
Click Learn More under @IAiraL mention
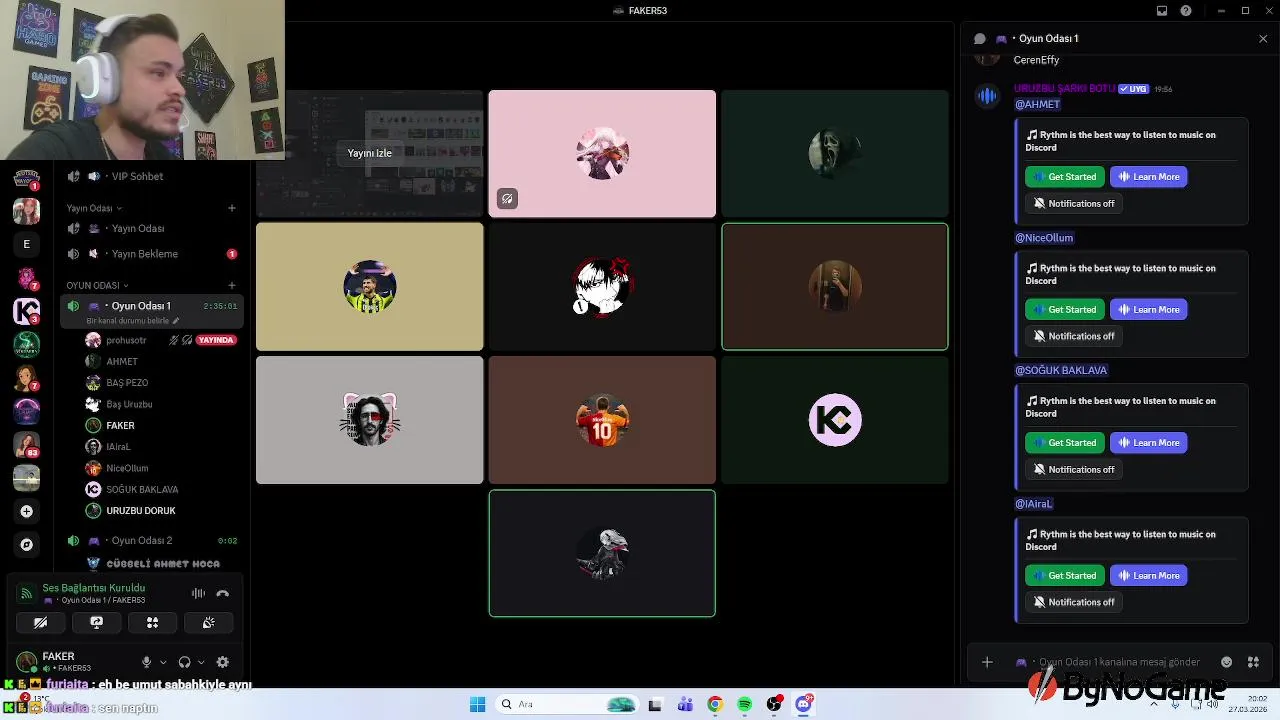[x=1149, y=576]
